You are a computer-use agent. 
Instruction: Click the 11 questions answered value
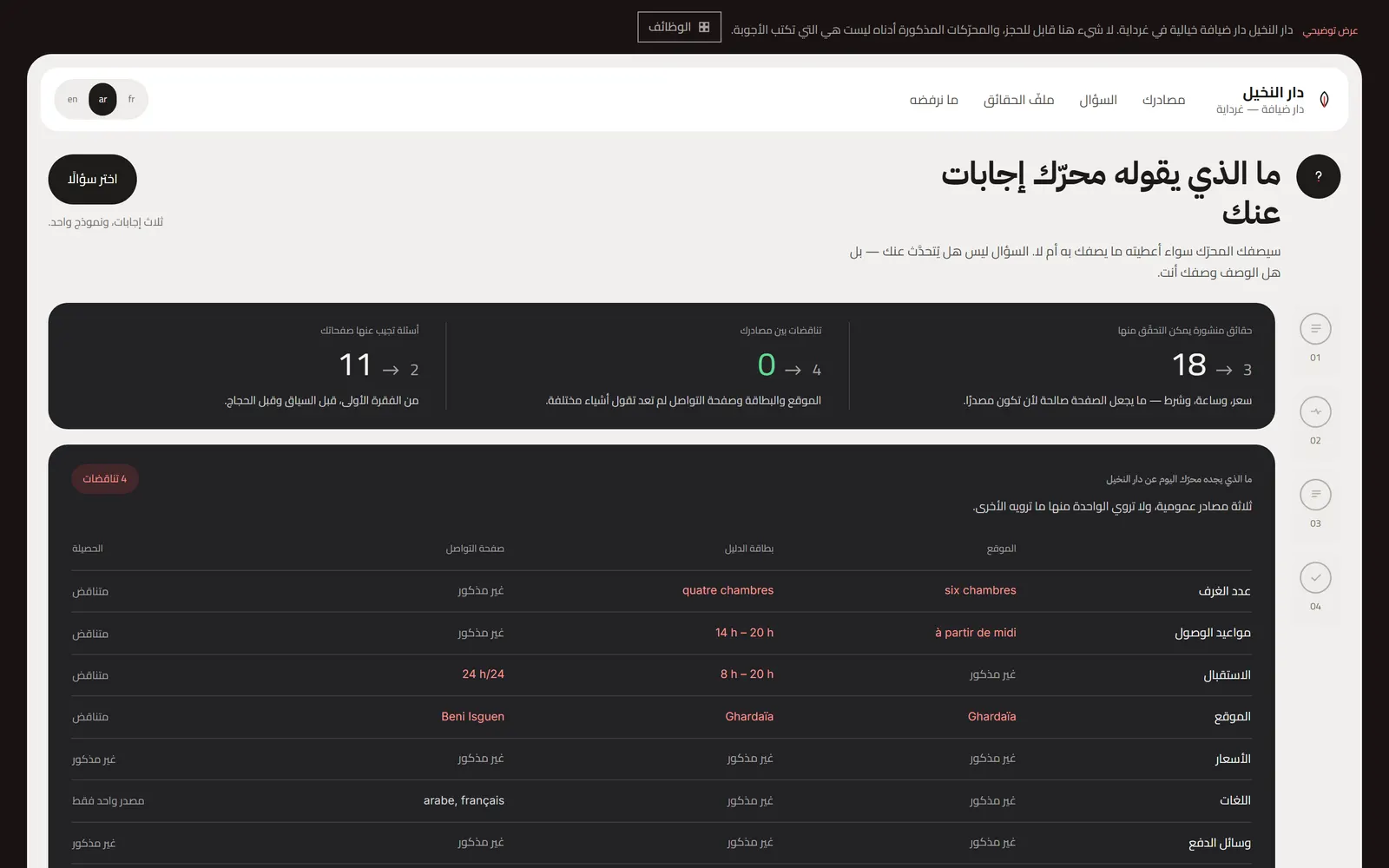(x=355, y=365)
